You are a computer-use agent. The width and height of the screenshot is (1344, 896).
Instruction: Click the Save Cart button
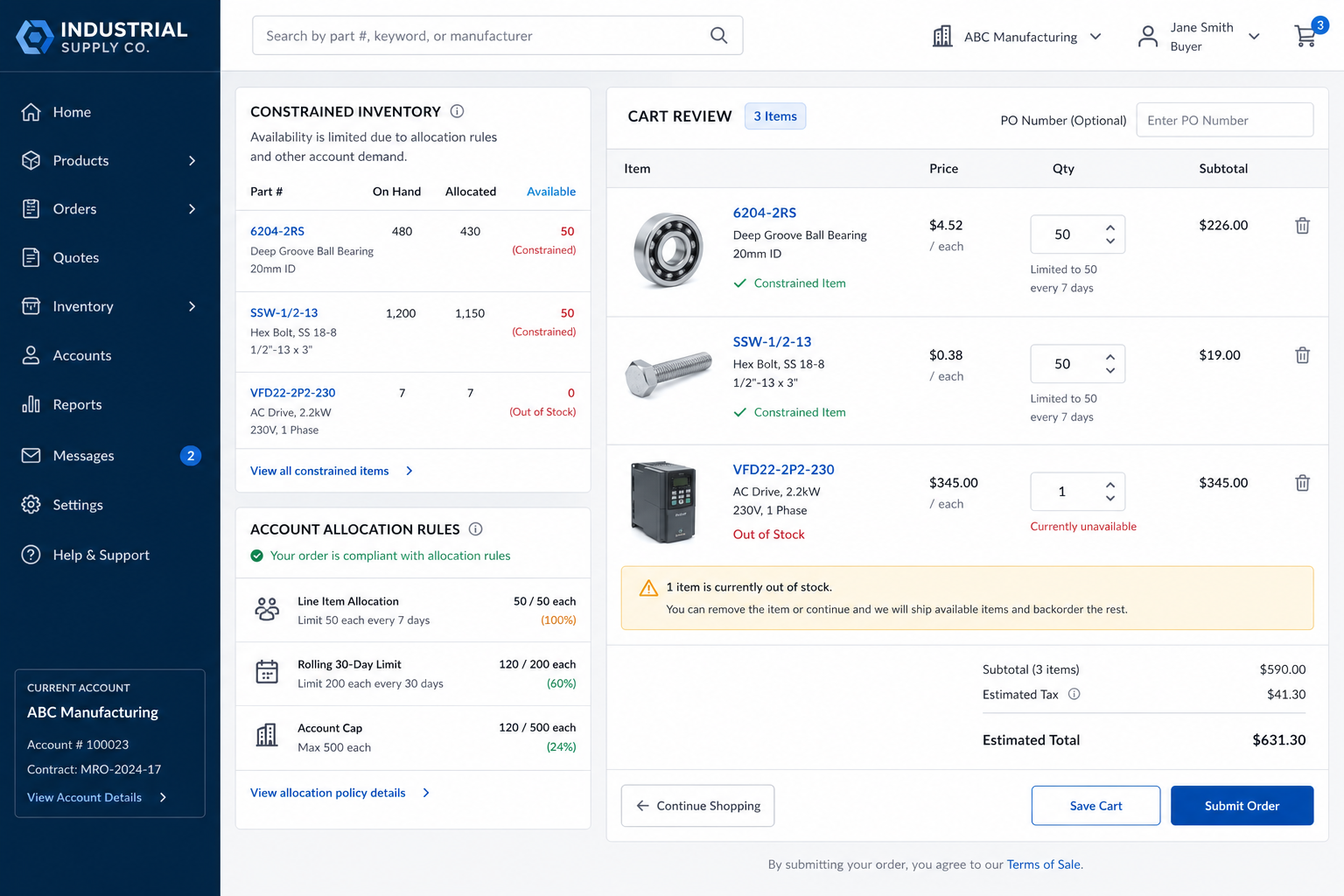click(x=1095, y=806)
